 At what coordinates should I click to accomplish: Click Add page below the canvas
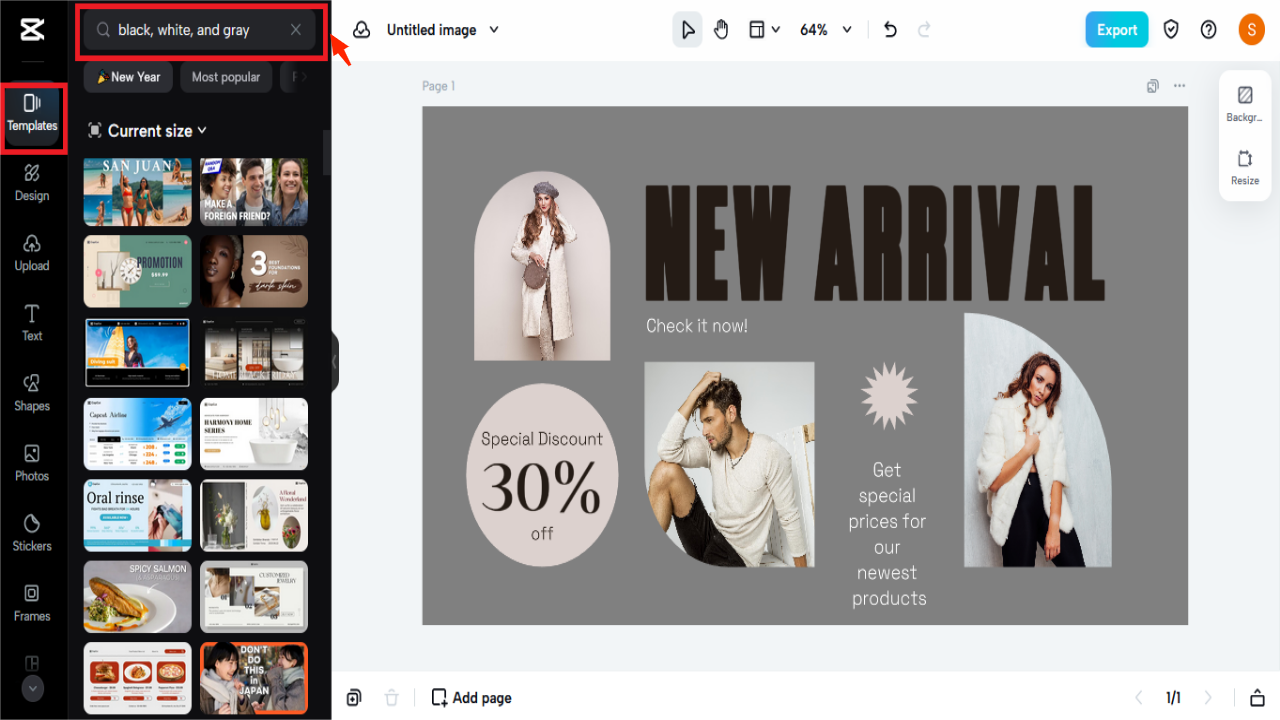471,697
